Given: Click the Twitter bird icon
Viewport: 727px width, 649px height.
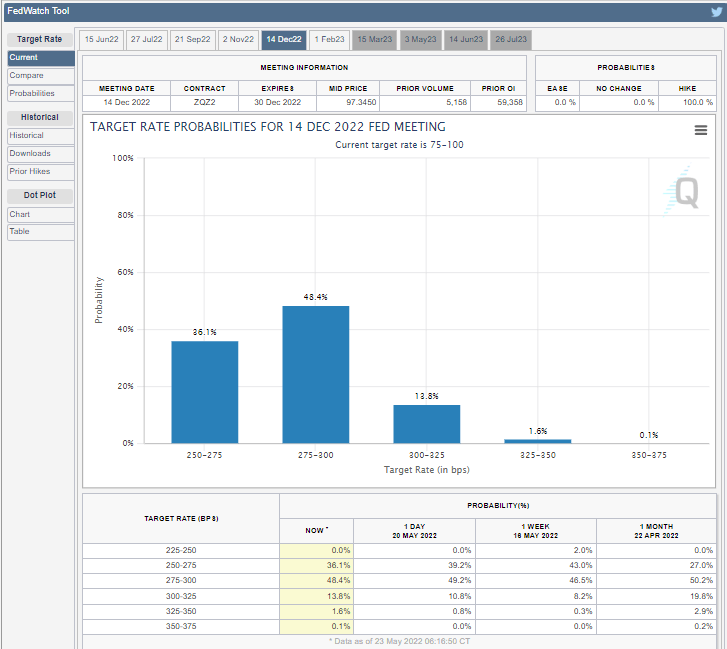Looking at the screenshot, I should [x=716, y=11].
